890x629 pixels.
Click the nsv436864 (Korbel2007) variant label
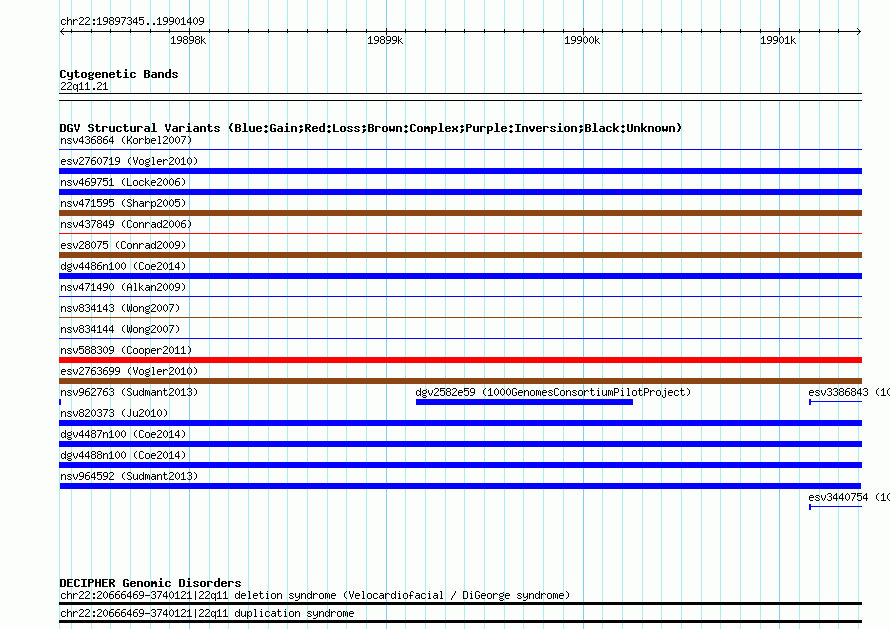pos(126,140)
